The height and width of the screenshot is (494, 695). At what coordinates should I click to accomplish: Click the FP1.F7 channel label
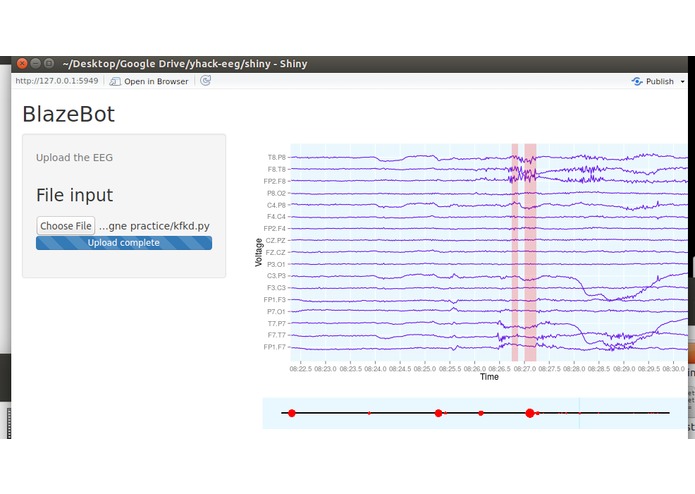(x=275, y=347)
